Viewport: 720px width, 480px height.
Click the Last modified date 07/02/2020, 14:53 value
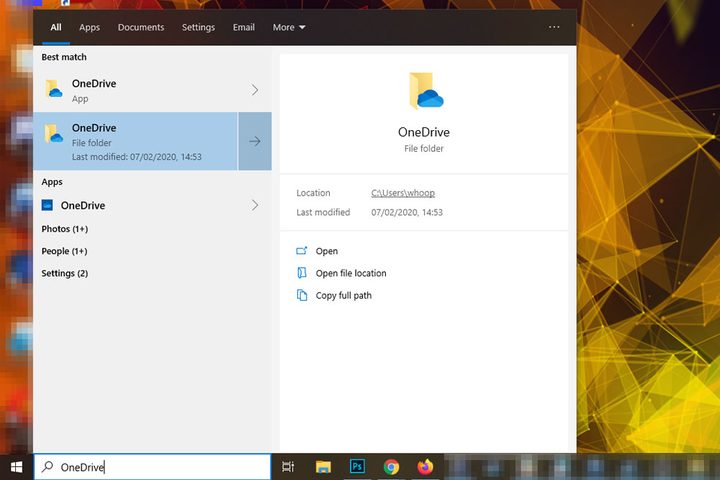407,212
